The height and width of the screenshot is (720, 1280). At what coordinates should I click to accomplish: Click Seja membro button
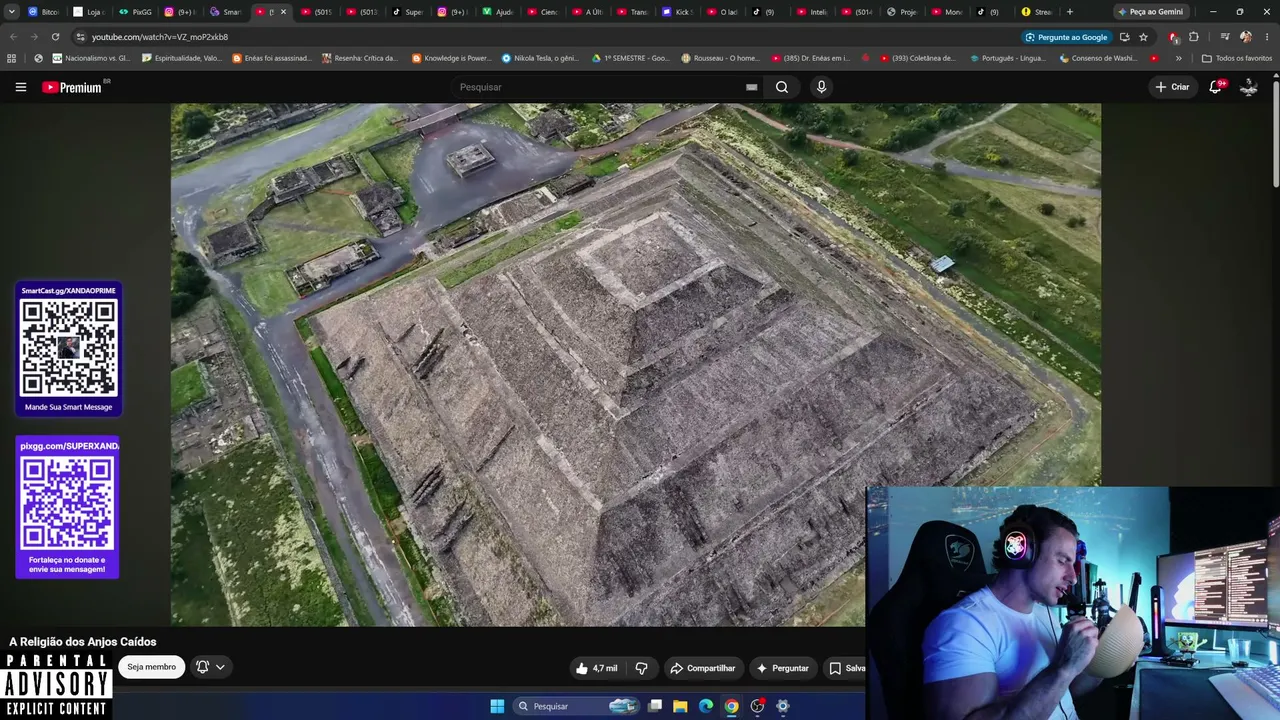[x=151, y=667]
